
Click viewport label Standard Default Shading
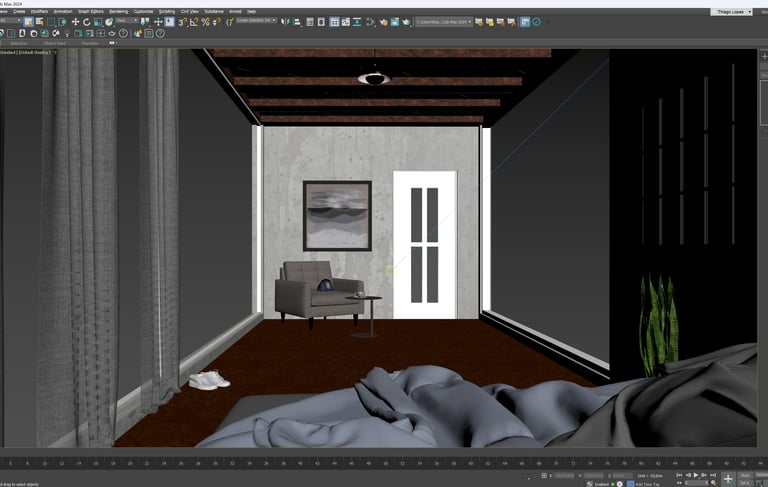click(25, 52)
